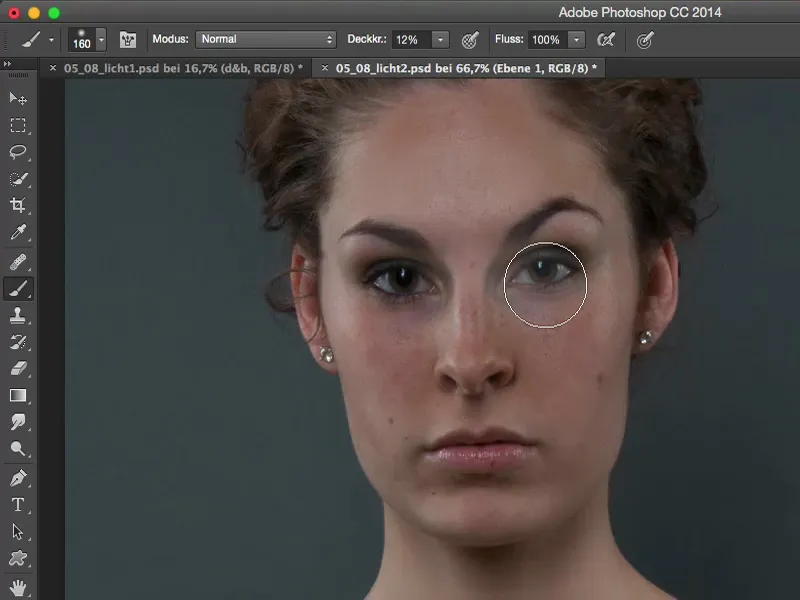Image resolution: width=800 pixels, height=600 pixels.
Task: Activate the Type tool
Action: [18, 505]
